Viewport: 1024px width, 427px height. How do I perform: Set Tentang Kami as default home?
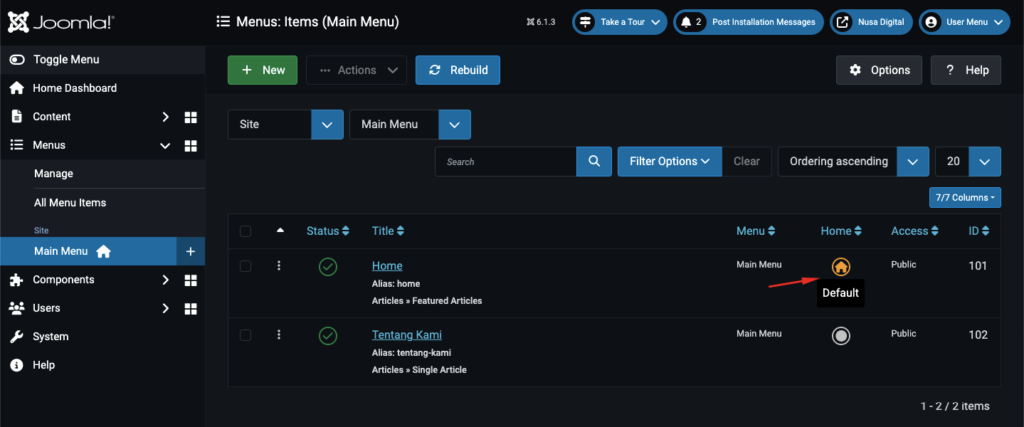pos(841,336)
